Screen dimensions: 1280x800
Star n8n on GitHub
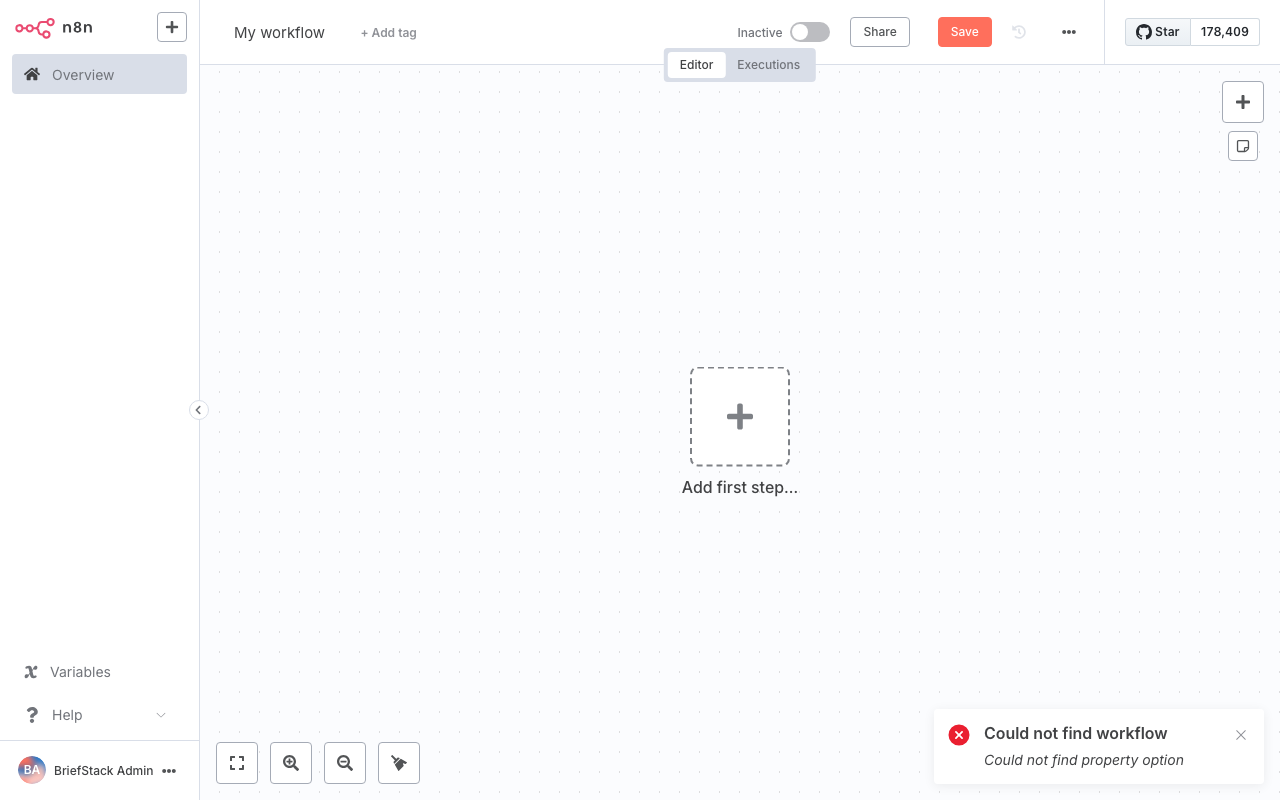1157,31
